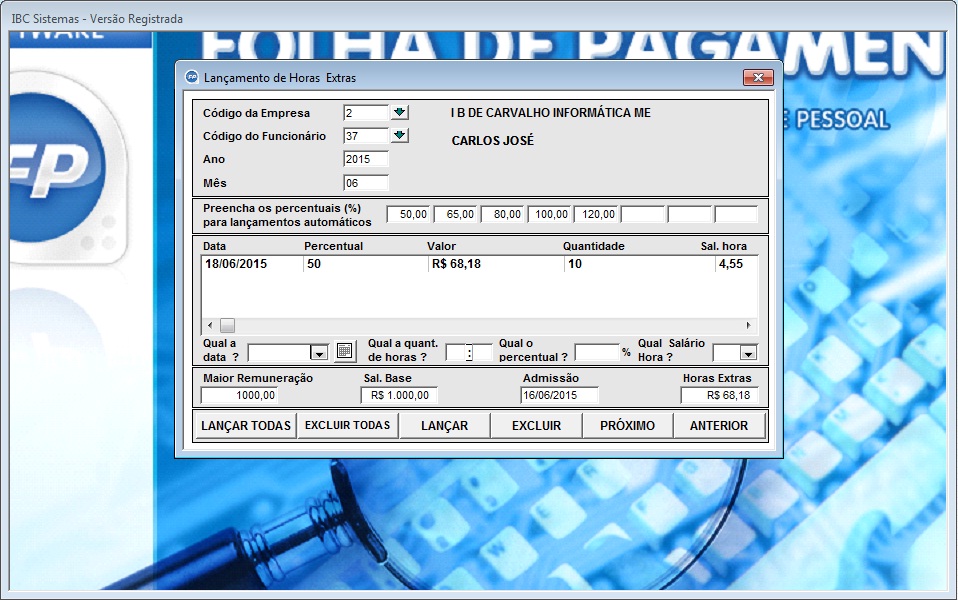The width and height of the screenshot is (958, 600).
Task: Click the dialog title bar FP icon
Action: click(x=192, y=77)
